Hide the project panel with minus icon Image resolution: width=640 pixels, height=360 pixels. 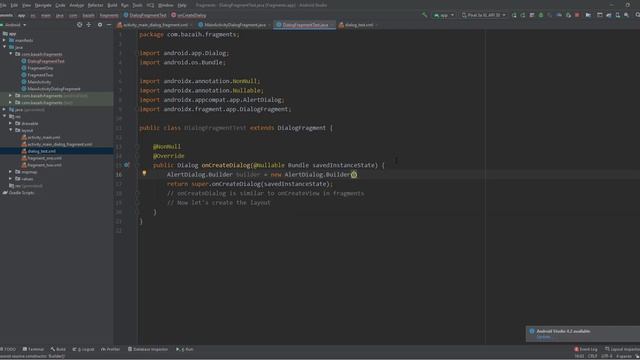click(x=109, y=25)
